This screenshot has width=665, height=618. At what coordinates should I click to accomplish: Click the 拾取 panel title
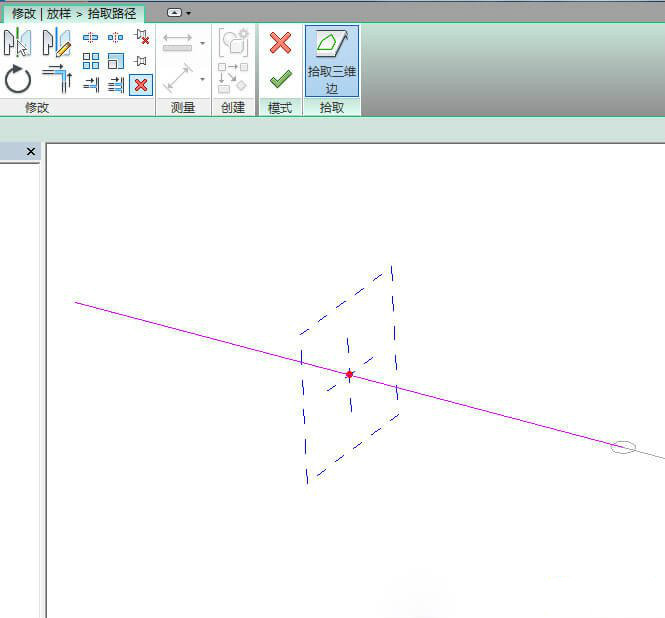[x=332, y=107]
